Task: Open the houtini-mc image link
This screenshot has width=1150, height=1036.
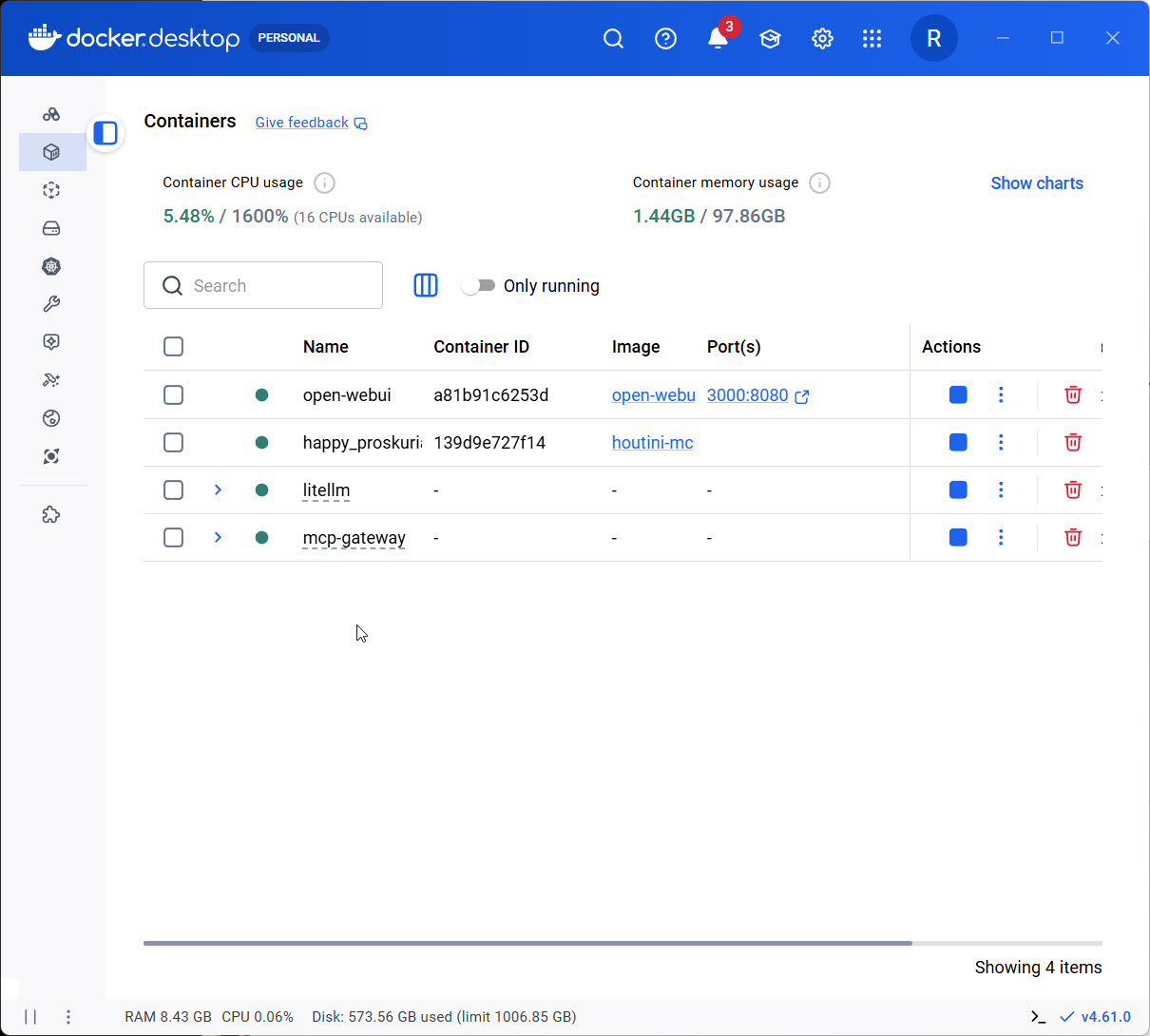Action: tap(652, 443)
